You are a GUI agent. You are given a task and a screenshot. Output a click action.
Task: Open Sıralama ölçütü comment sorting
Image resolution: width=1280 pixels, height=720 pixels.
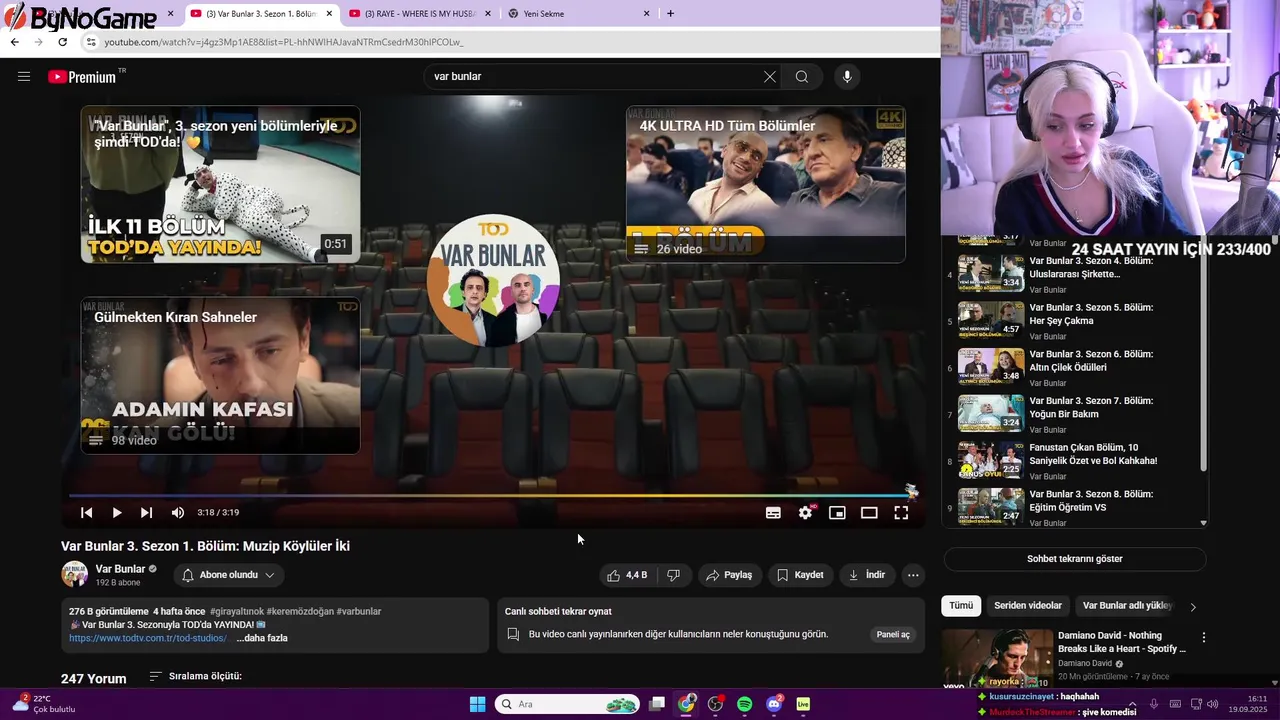click(196, 676)
